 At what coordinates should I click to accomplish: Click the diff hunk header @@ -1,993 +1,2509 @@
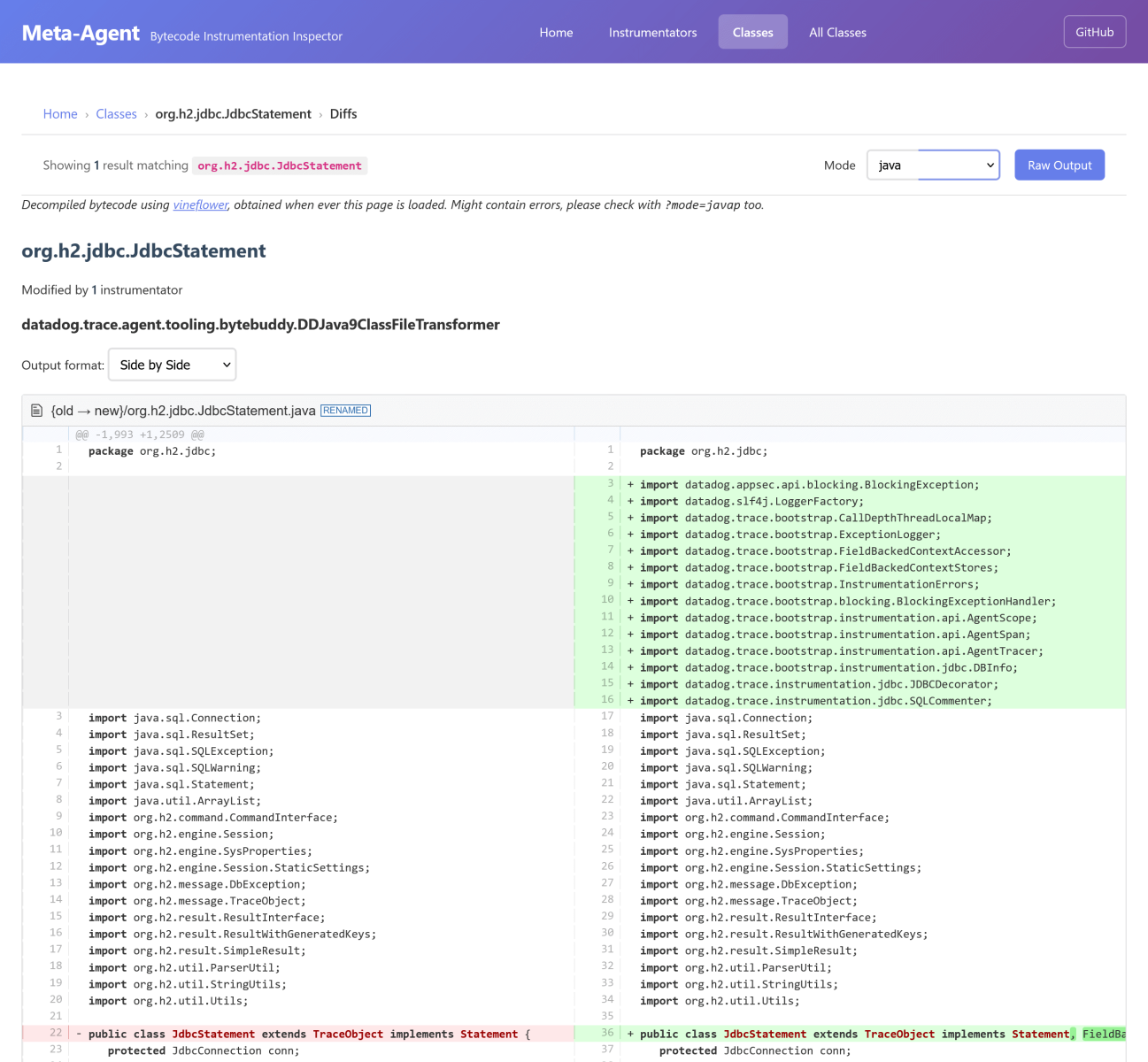pyautogui.click(x=140, y=435)
